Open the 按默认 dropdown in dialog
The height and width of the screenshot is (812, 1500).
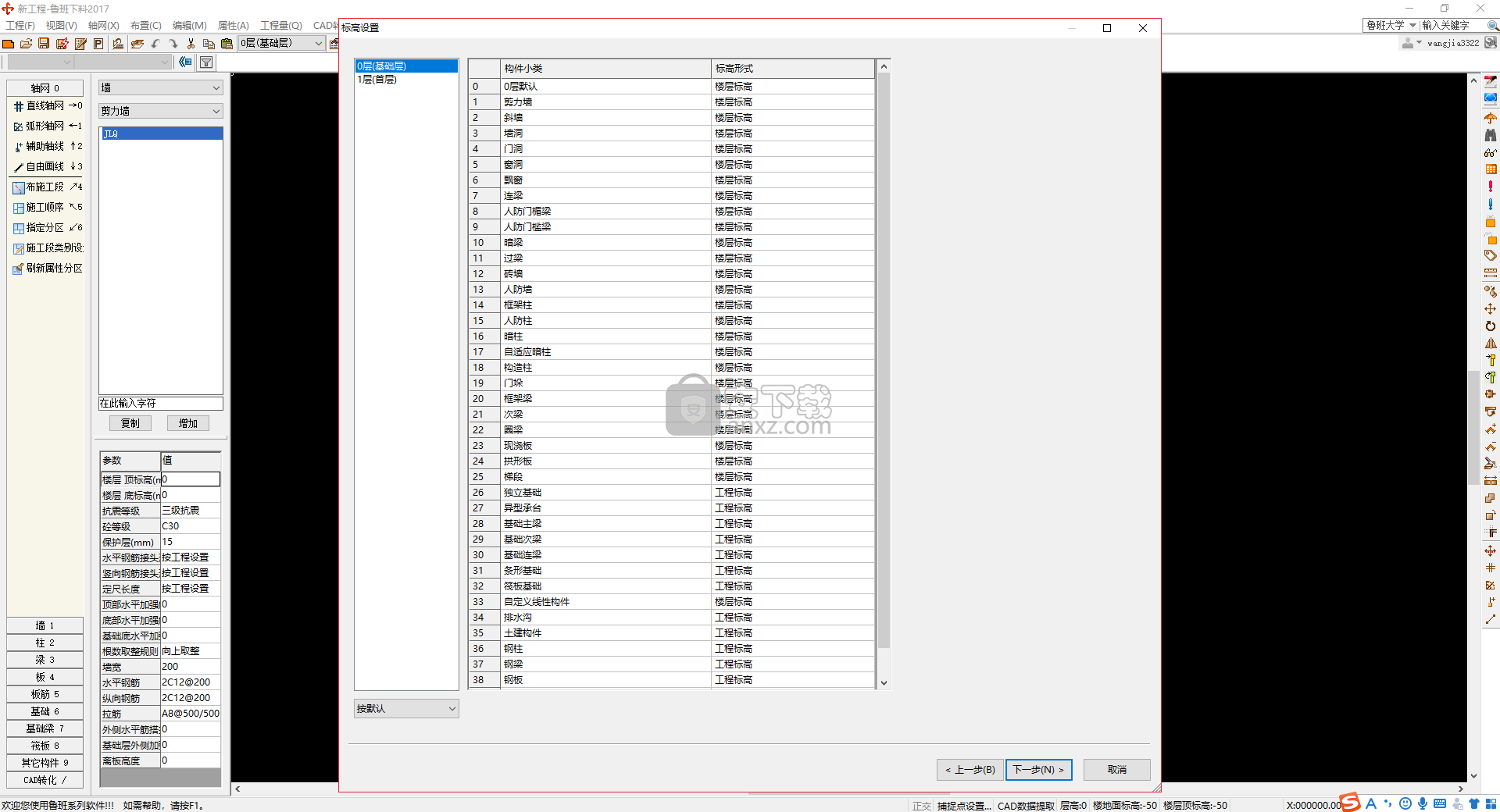406,709
